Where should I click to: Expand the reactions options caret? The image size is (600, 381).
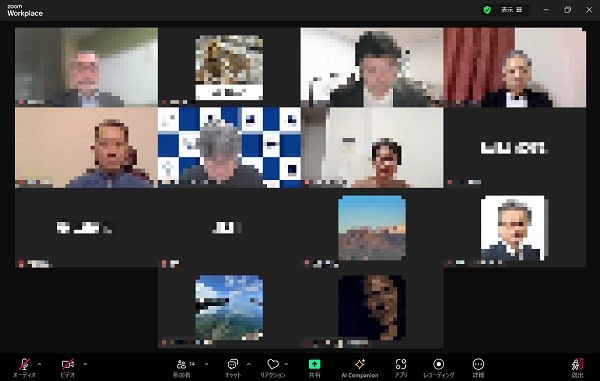[286, 364]
